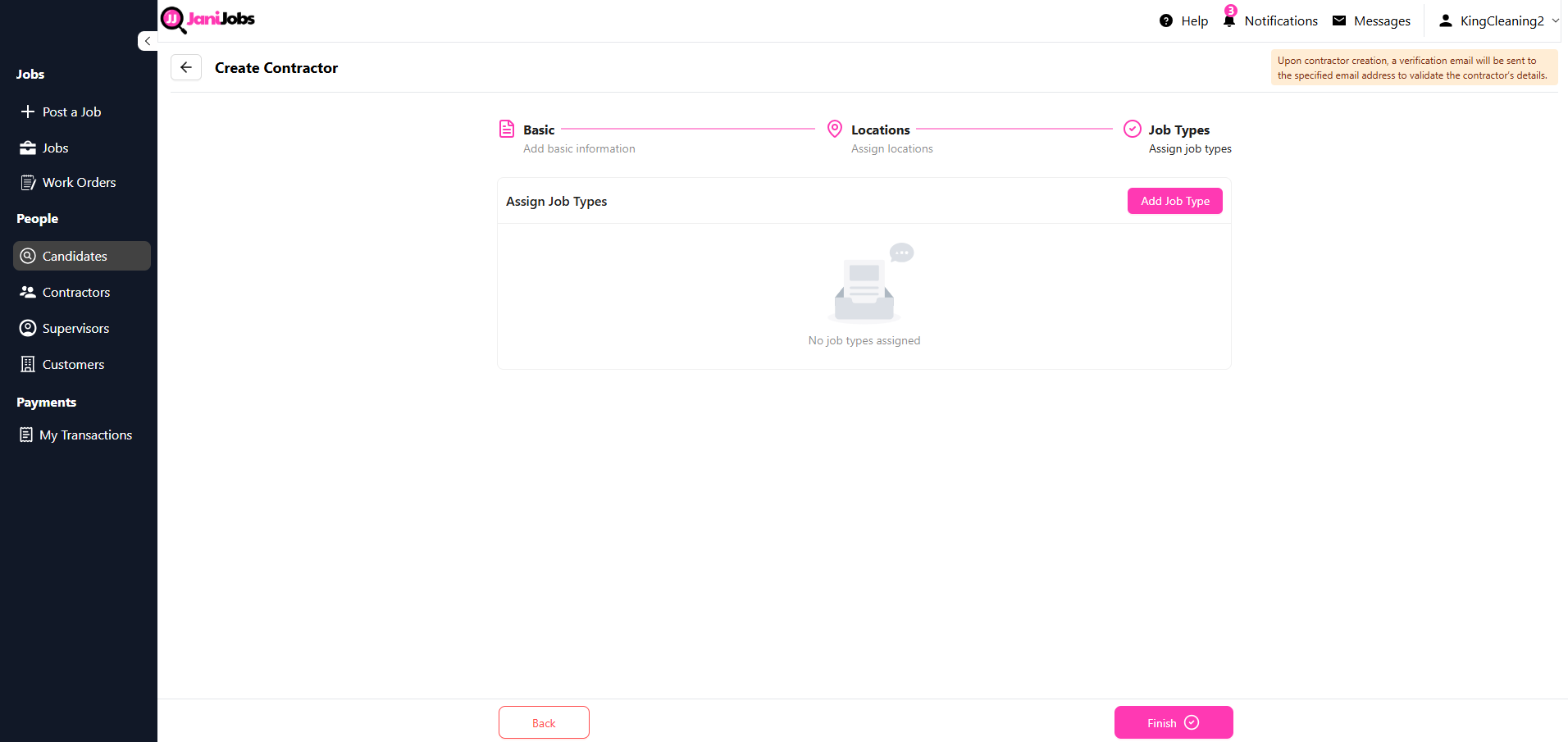Viewport: 1568px width, 742px height.
Task: Go to the Basic step label
Action: tap(539, 130)
